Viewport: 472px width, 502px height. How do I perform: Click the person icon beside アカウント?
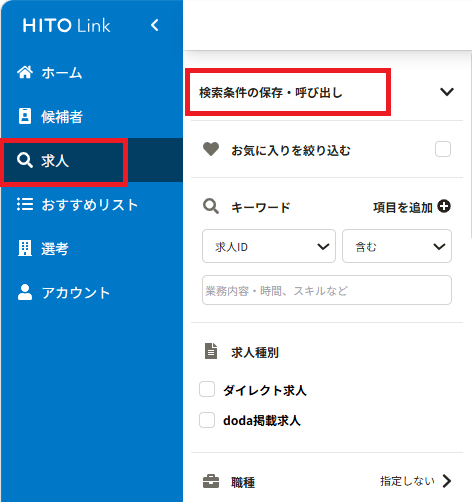[25, 292]
